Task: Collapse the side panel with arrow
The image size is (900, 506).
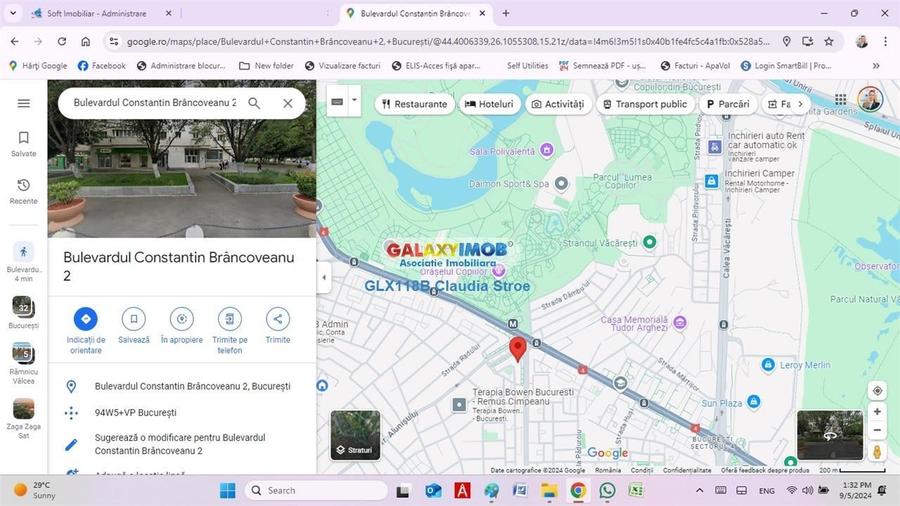Action: (324, 278)
